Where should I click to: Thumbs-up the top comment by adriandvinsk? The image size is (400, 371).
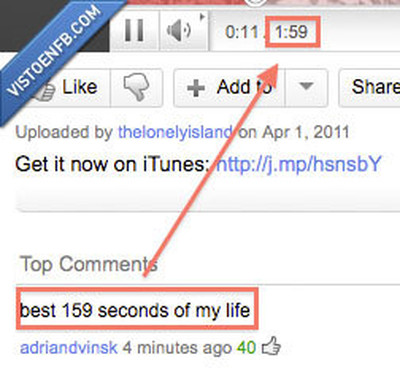271,346
